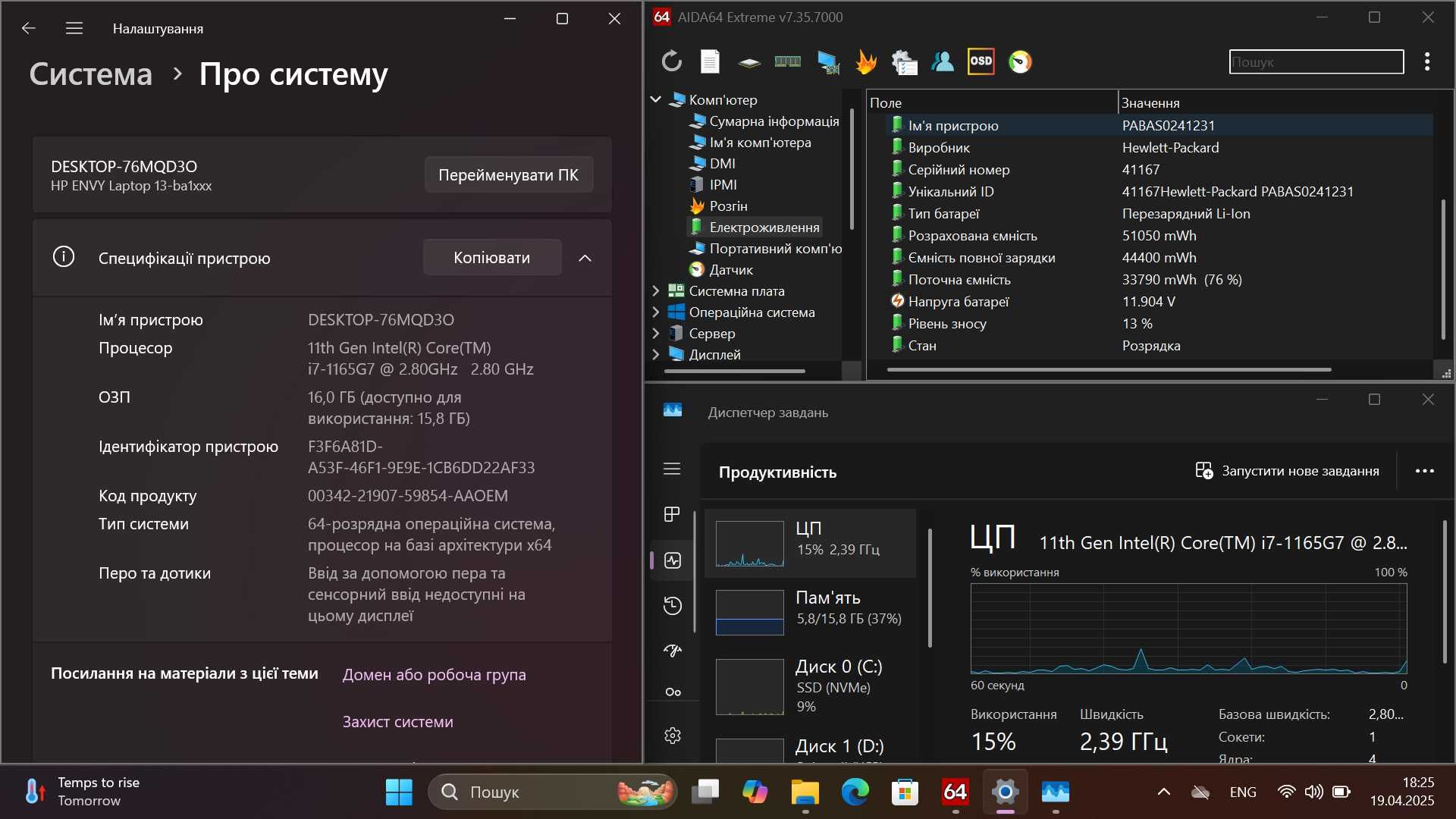The height and width of the screenshot is (819, 1456).
Task: Open Task Manager settings gear
Action: (672, 736)
